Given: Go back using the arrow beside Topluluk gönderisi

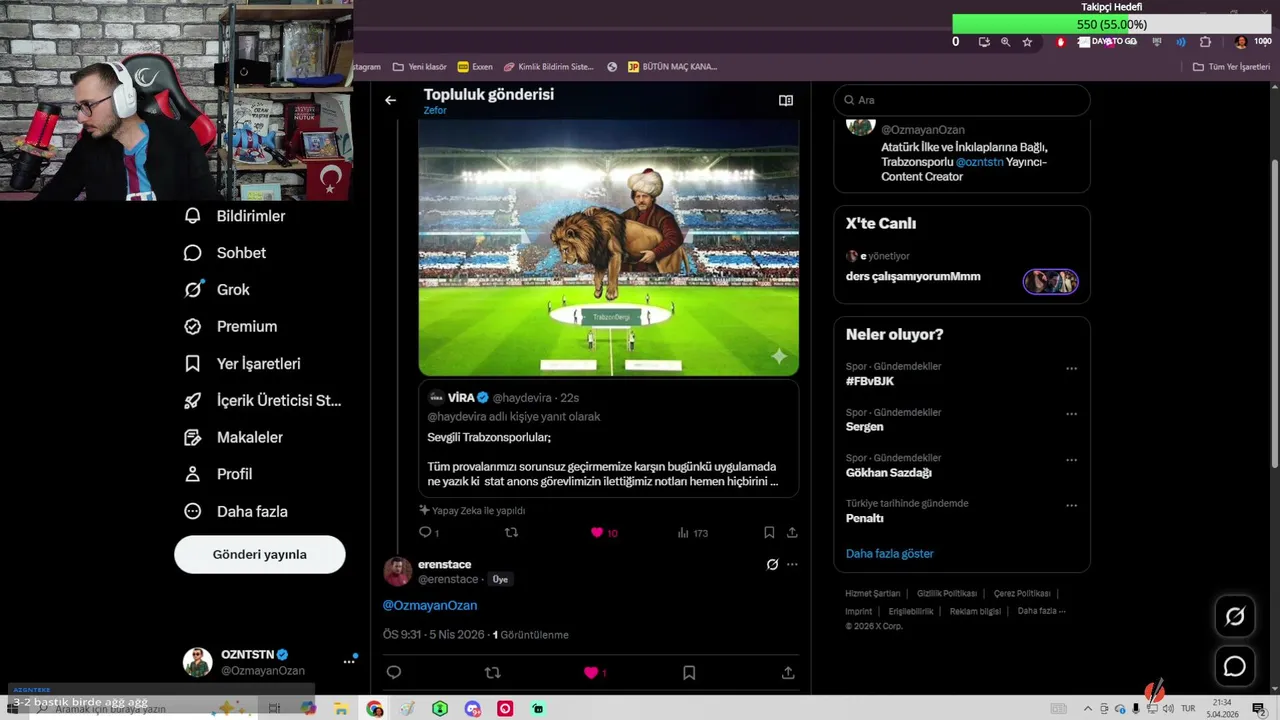Looking at the screenshot, I should [x=390, y=100].
